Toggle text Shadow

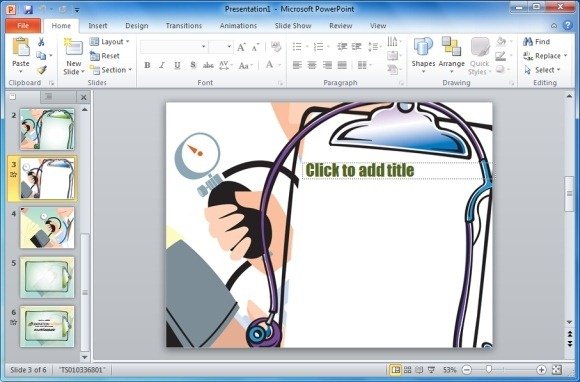(x=193, y=65)
